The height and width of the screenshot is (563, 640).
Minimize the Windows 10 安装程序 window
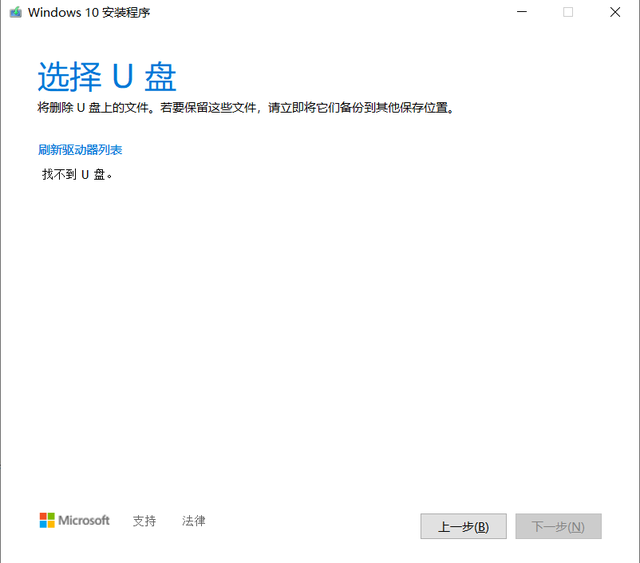(522, 12)
